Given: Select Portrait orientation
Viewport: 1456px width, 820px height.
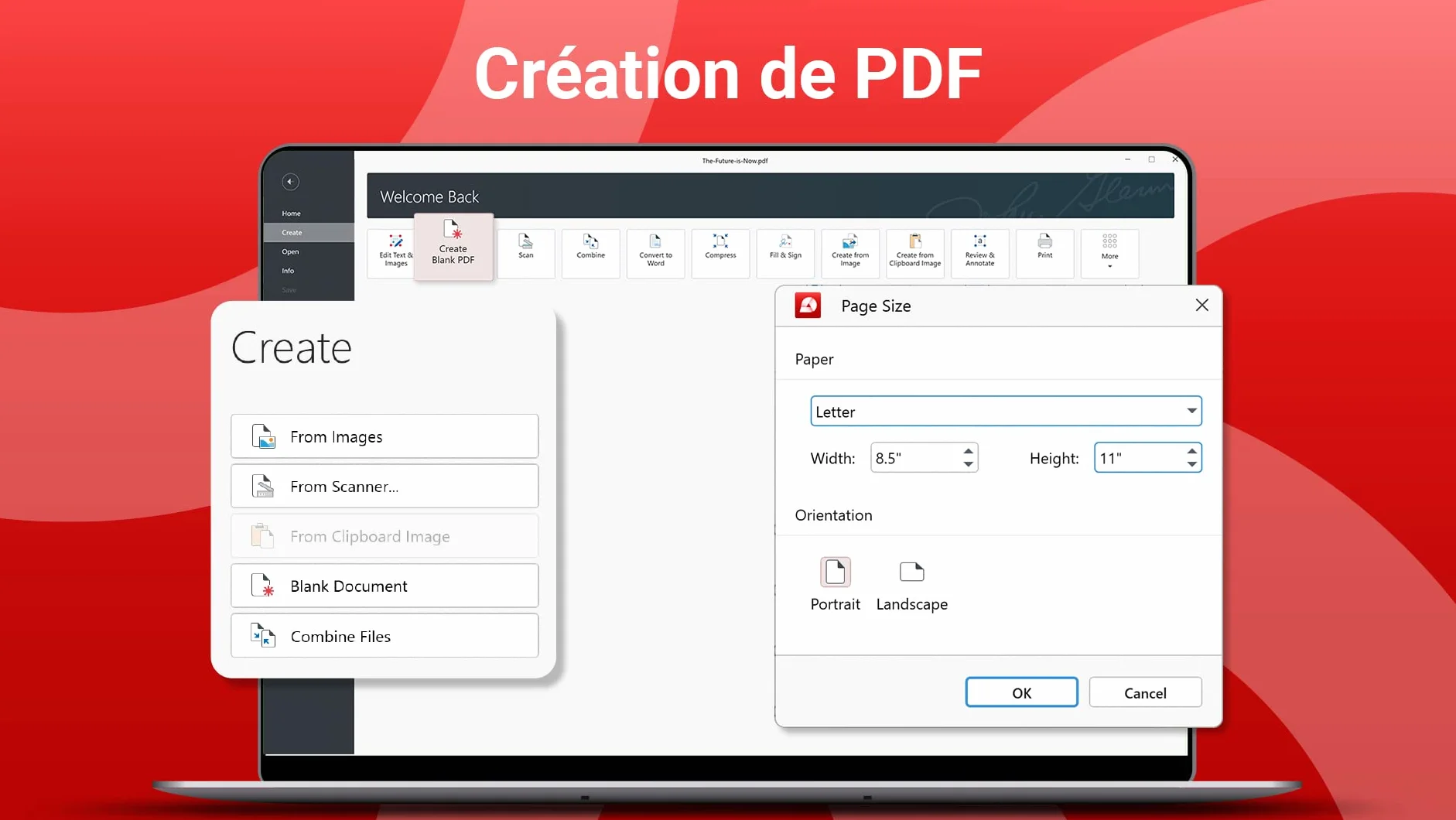Looking at the screenshot, I should [x=836, y=585].
